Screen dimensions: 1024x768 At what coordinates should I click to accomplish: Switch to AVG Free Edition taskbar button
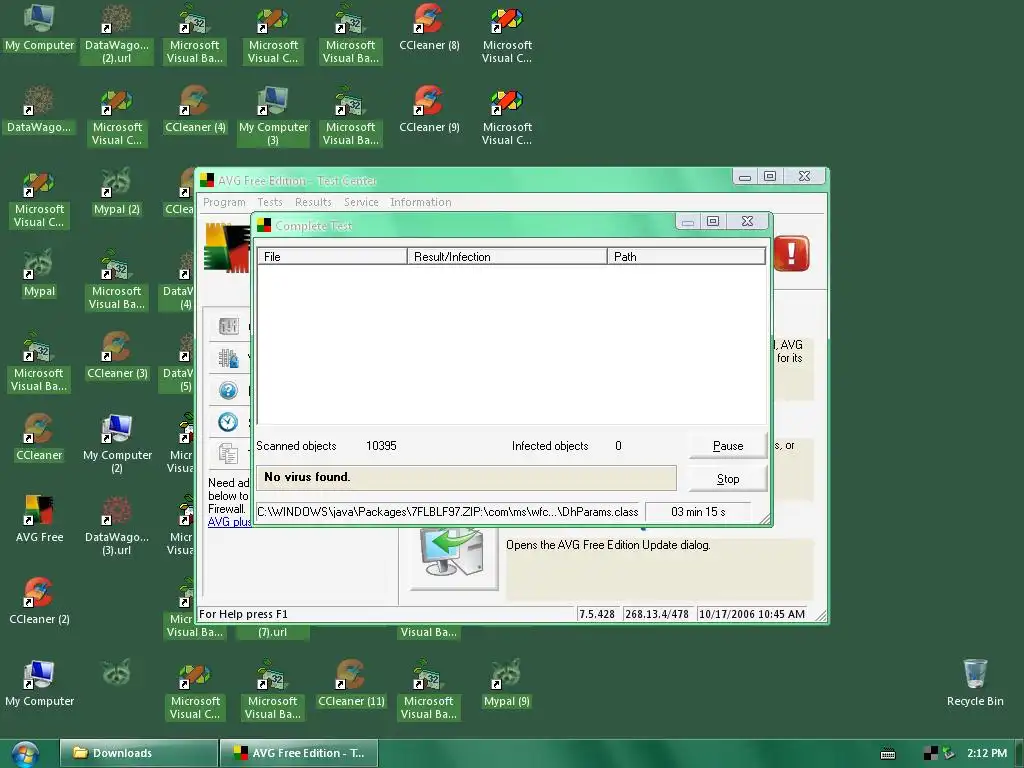click(299, 753)
